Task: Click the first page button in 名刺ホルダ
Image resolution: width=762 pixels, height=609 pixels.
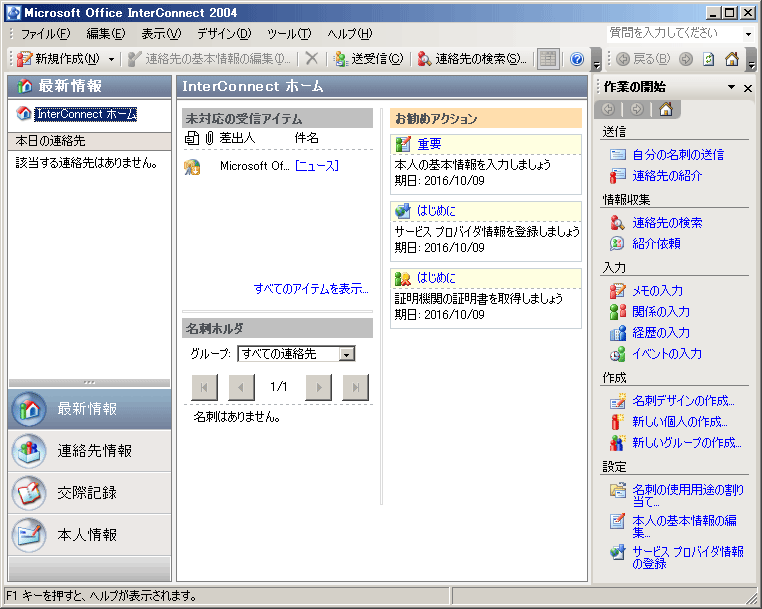Action: pos(204,387)
